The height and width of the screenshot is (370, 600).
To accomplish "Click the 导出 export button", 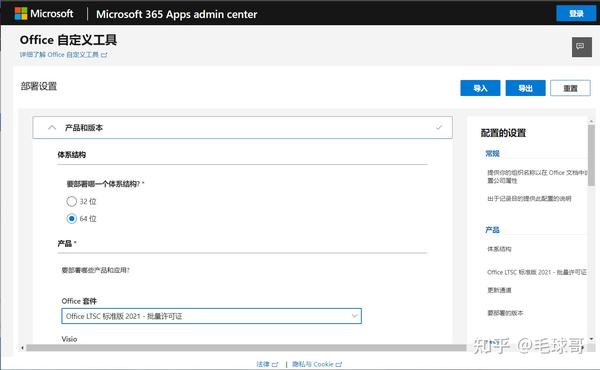I will click(x=525, y=88).
